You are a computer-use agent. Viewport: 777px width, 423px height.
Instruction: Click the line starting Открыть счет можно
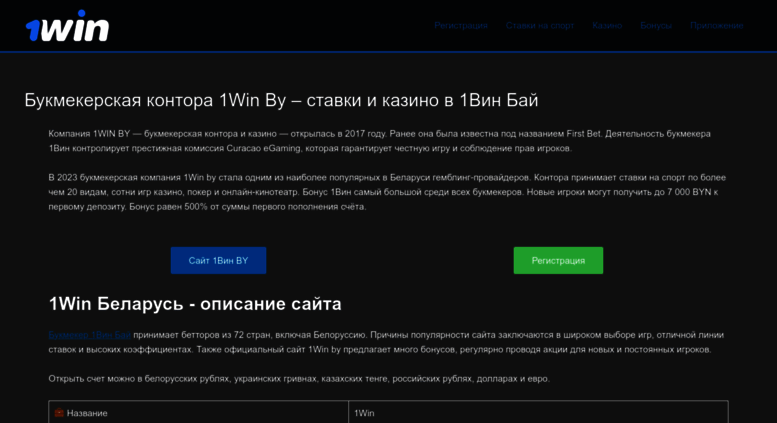tap(299, 379)
